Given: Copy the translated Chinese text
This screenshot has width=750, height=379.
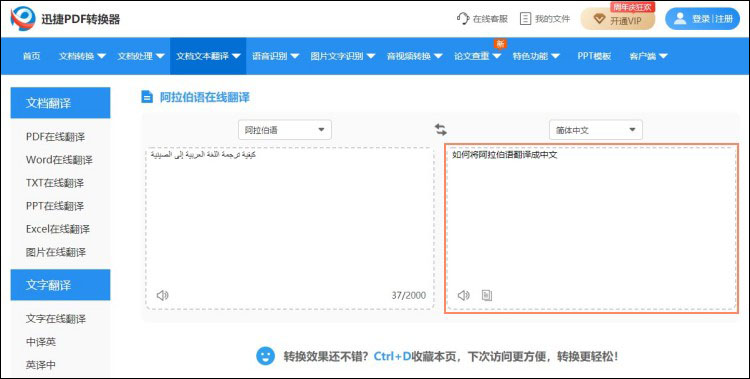Looking at the screenshot, I should pyautogui.click(x=487, y=295).
